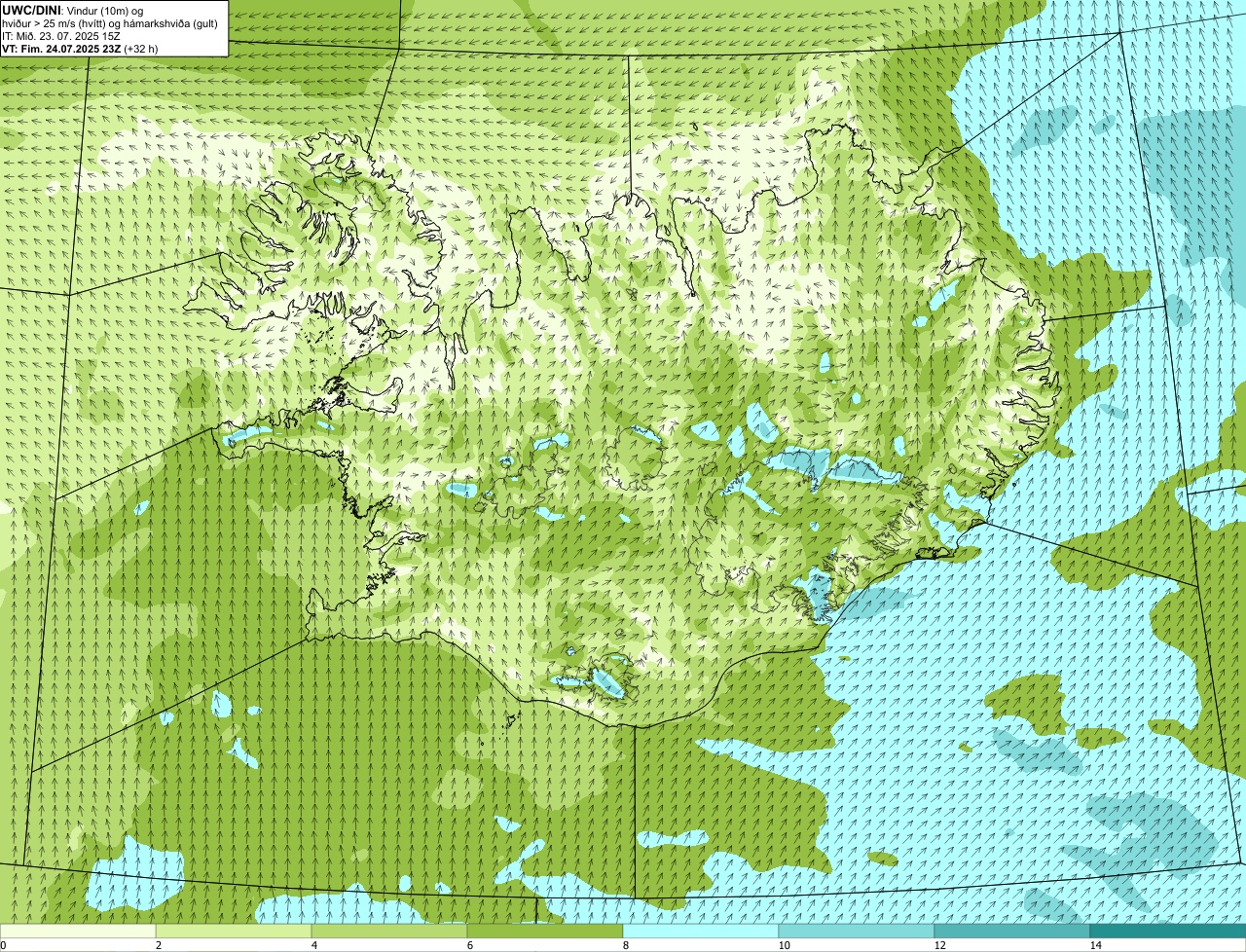Click the dark teal above-14 m/s legend swatch
Screen dimensions: 1246x952
coord(1168,932)
